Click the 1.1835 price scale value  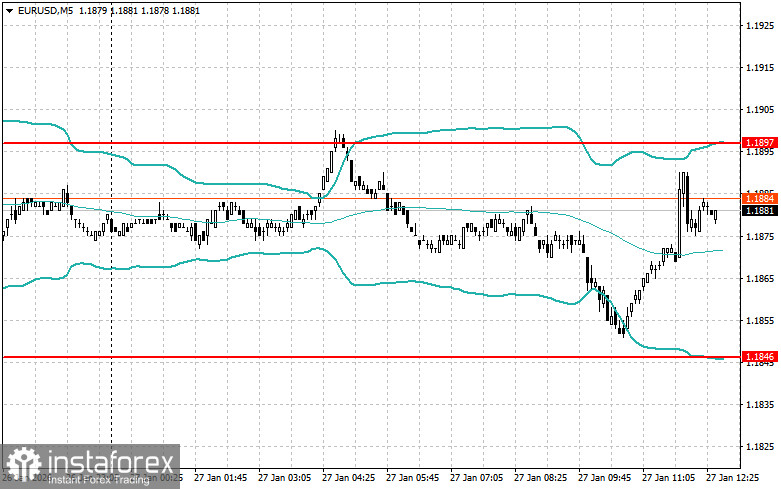point(760,404)
